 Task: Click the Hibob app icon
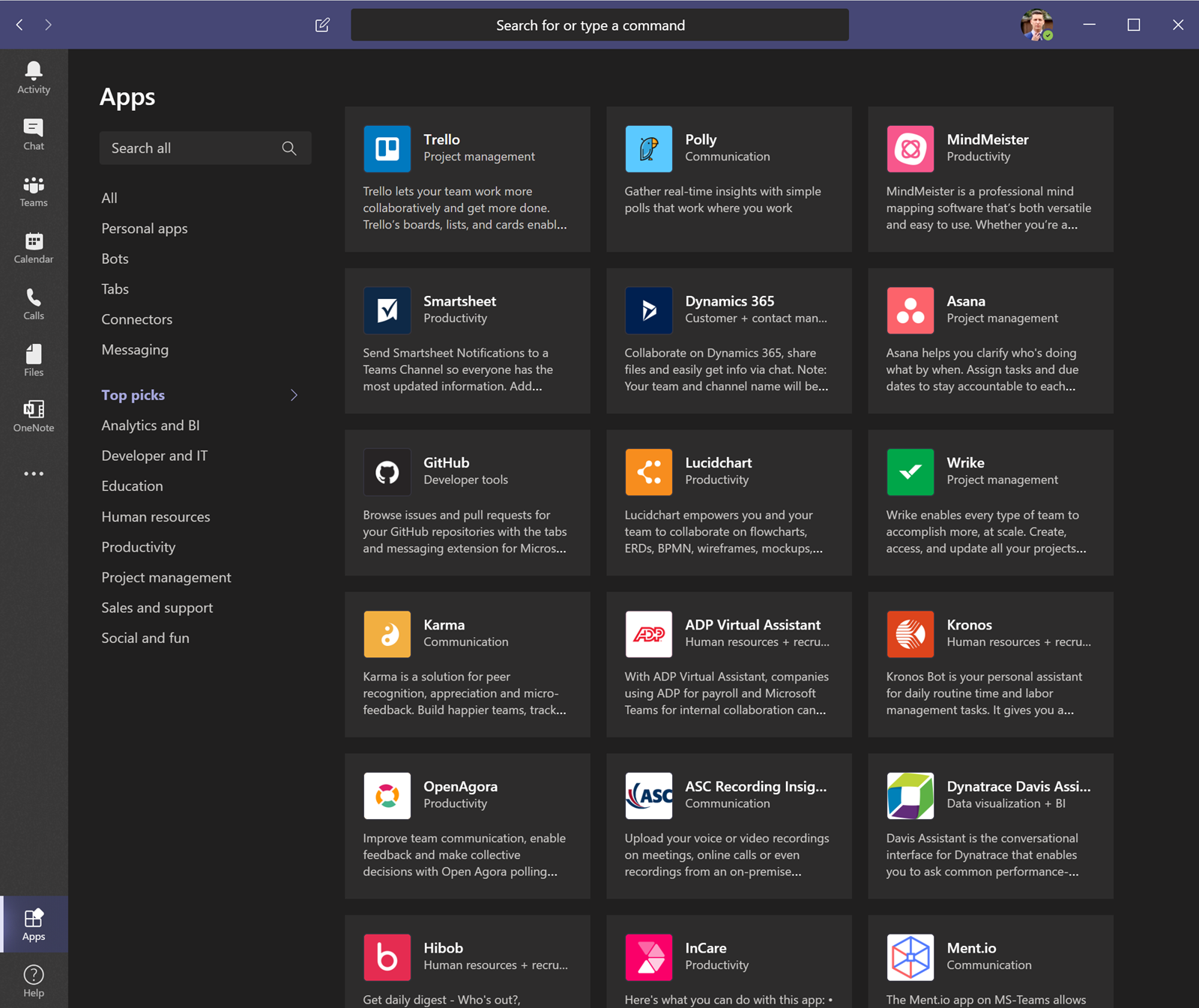(387, 958)
